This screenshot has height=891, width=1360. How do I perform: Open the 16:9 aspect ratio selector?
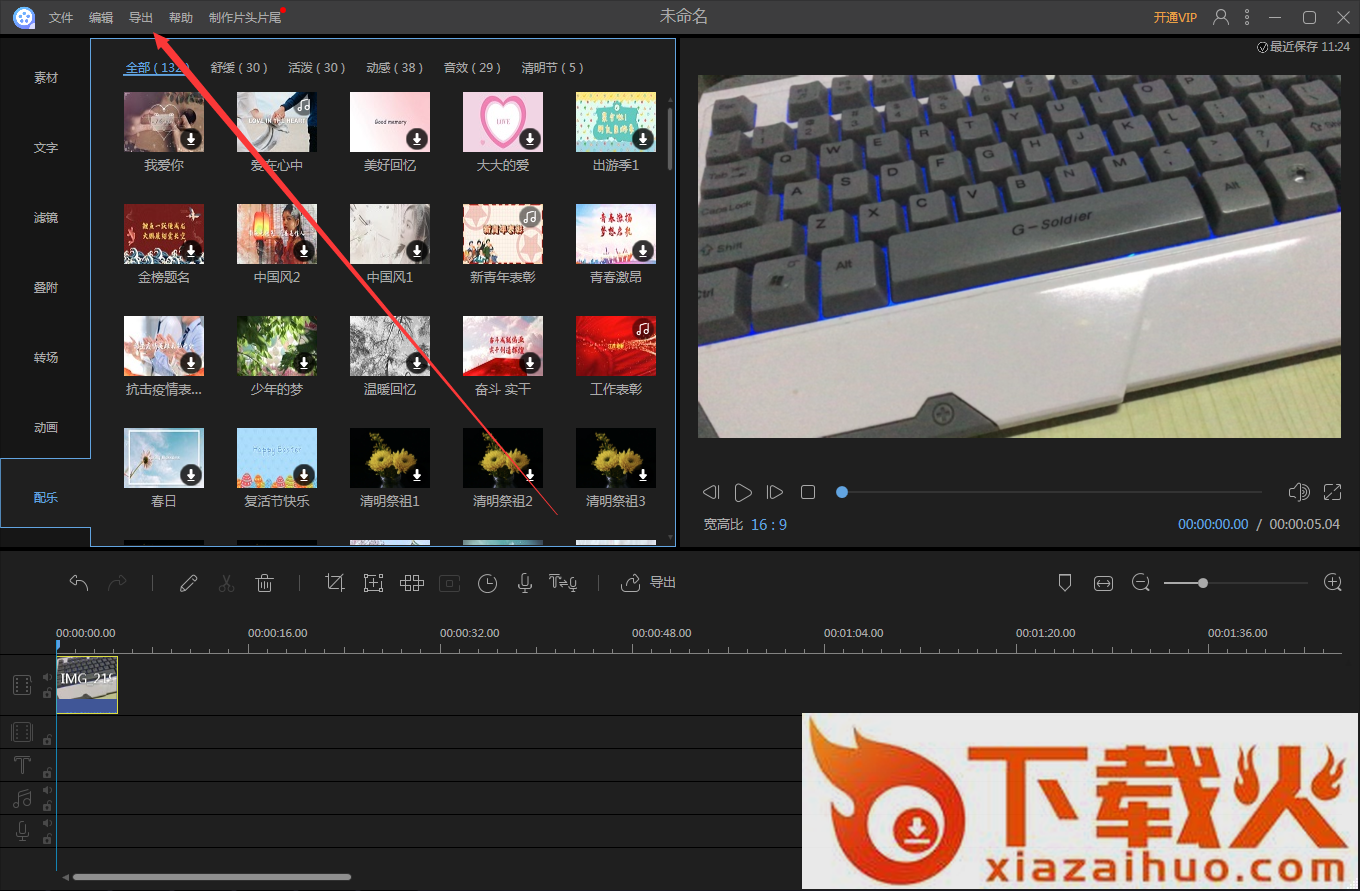(769, 524)
